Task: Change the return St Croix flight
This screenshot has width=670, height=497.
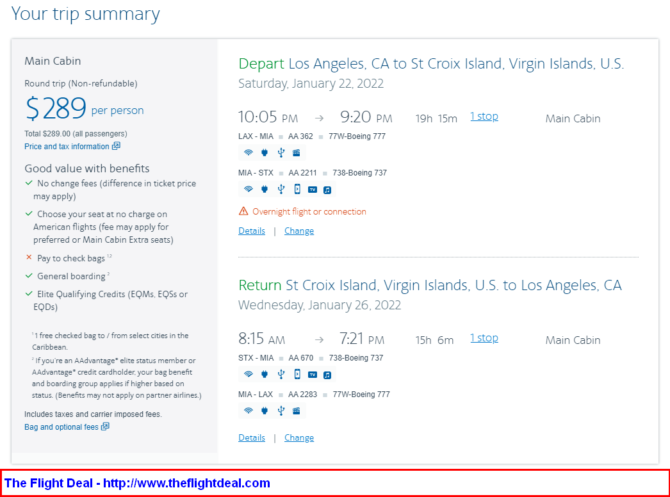Action: pos(299,438)
